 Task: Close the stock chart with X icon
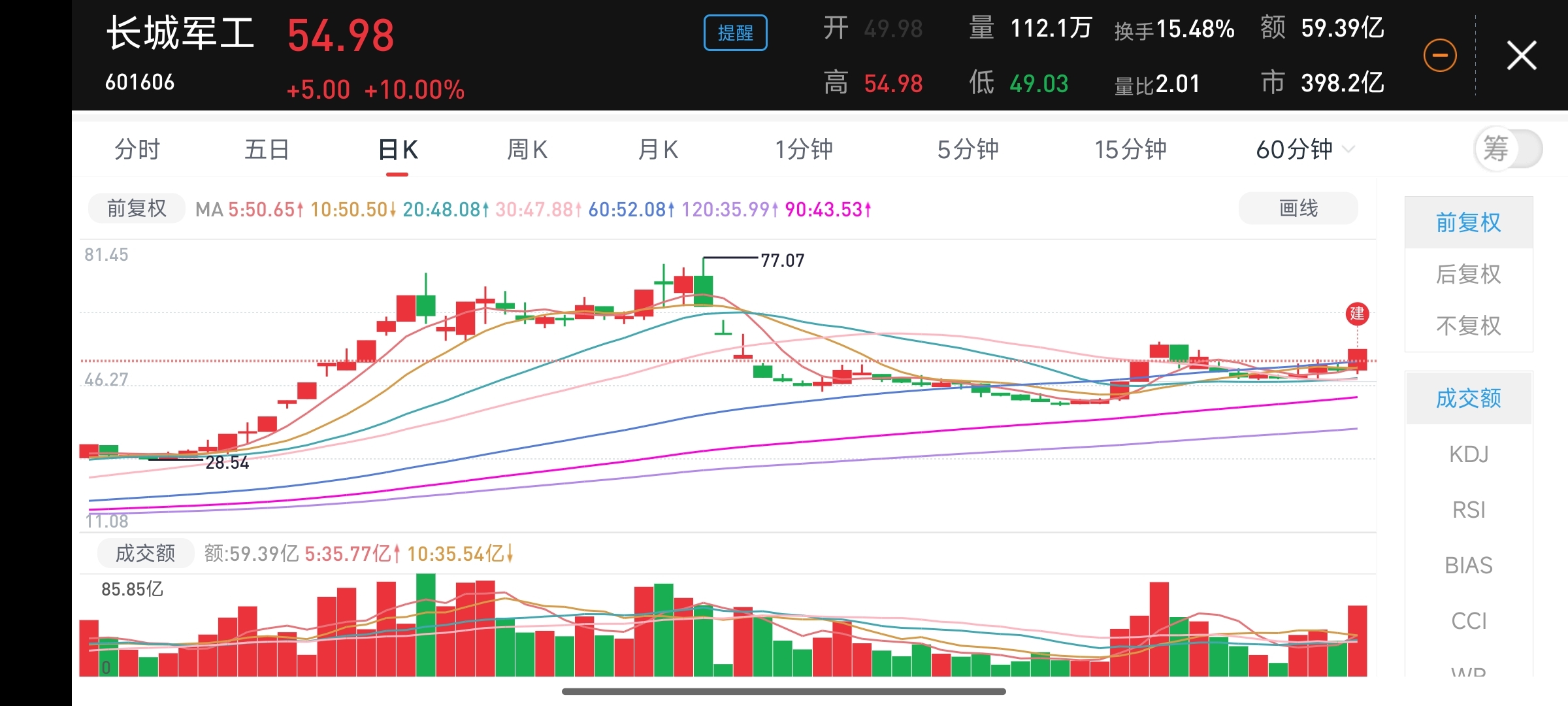point(1522,56)
